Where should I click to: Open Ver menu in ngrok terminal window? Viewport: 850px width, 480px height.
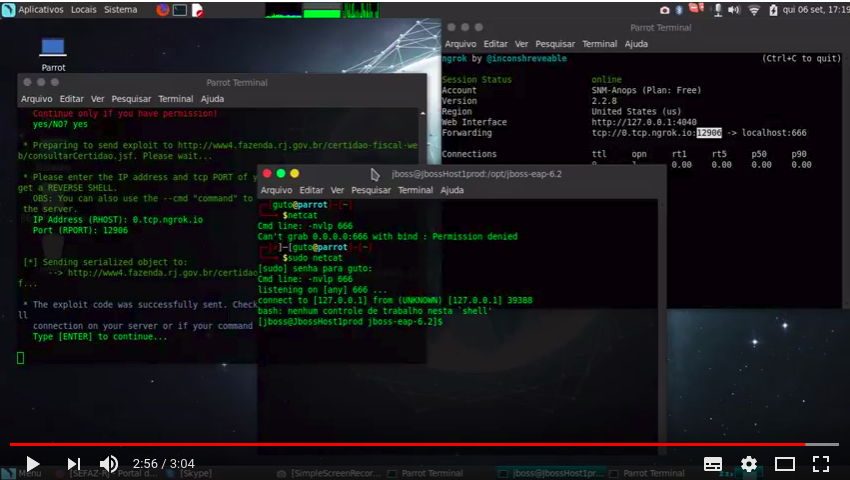[x=521, y=44]
